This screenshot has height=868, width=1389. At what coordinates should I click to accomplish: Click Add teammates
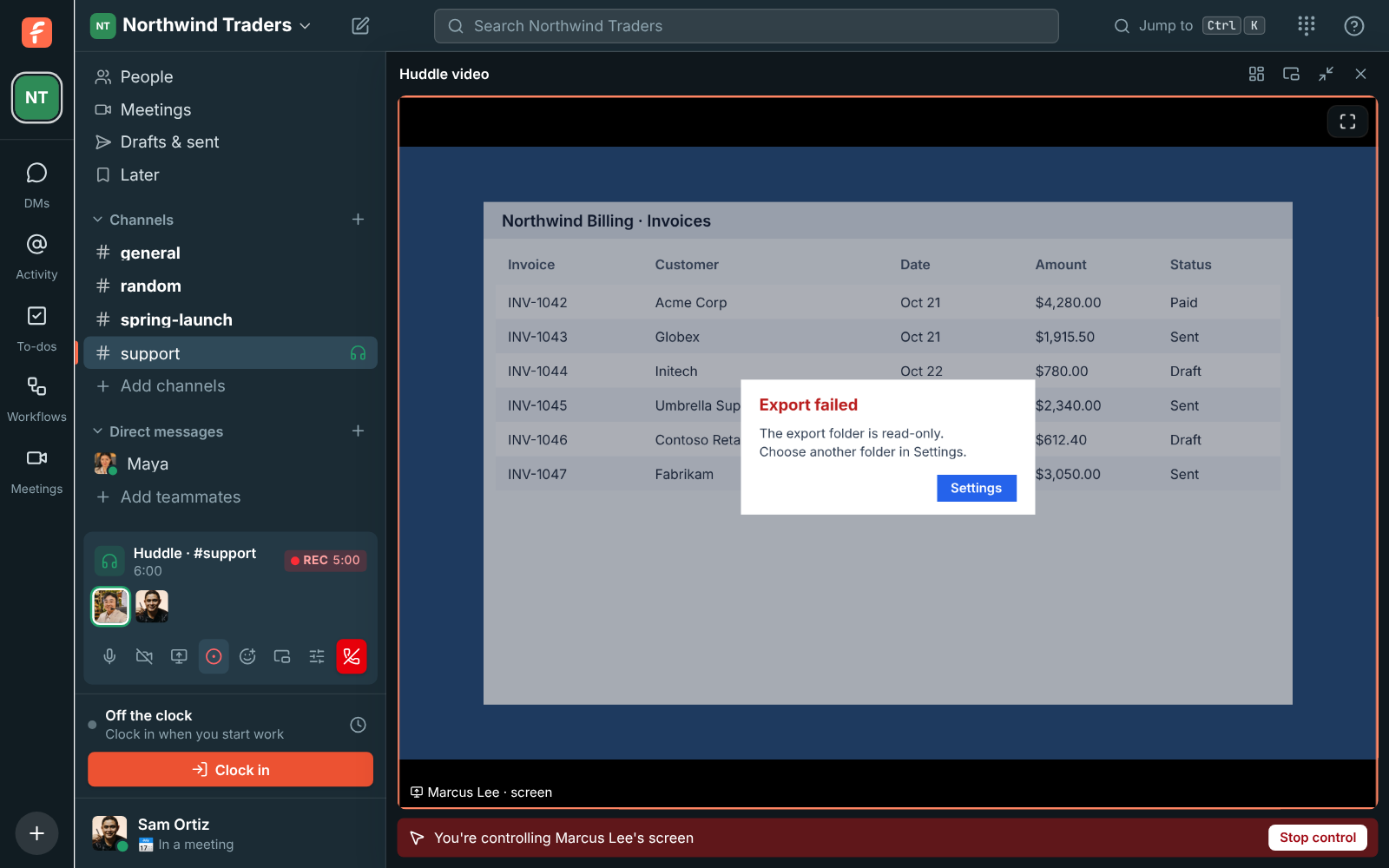coord(231,497)
